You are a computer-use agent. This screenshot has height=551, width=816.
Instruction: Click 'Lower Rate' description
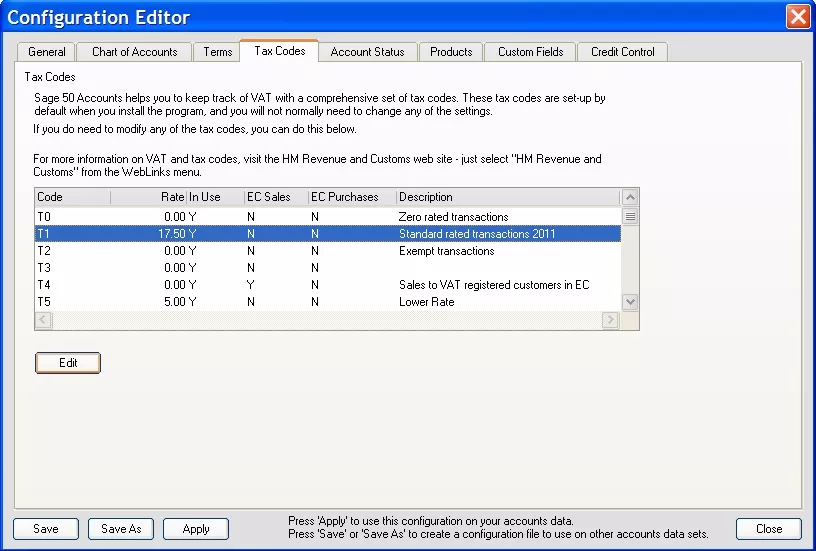click(426, 302)
